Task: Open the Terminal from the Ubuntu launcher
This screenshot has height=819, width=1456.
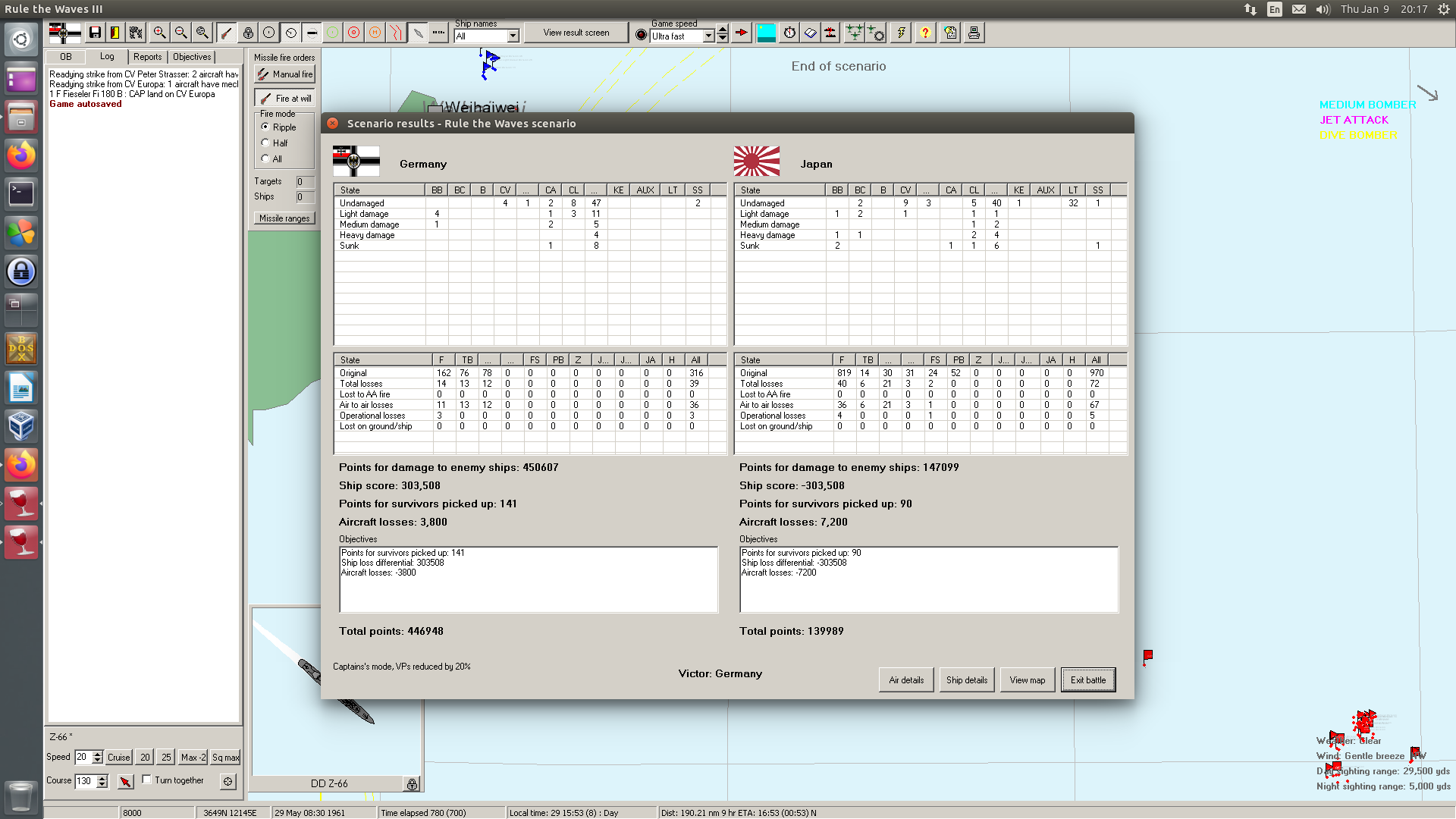Action: pos(21,194)
